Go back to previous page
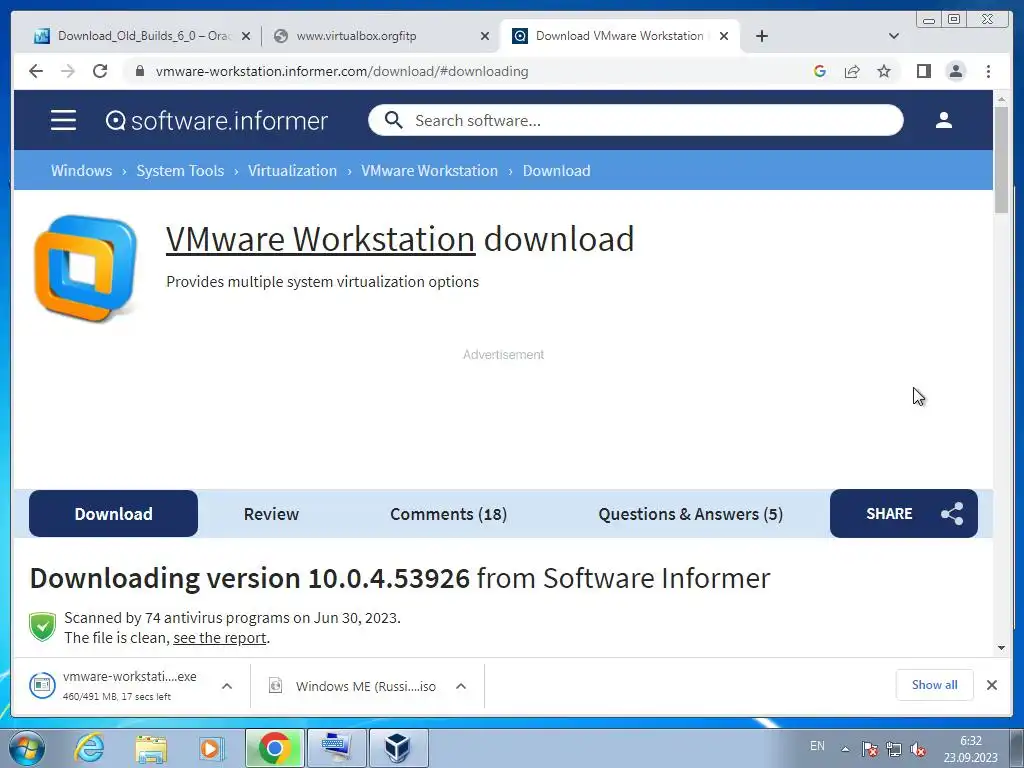Screen dimensions: 1024x768 (x=36, y=71)
